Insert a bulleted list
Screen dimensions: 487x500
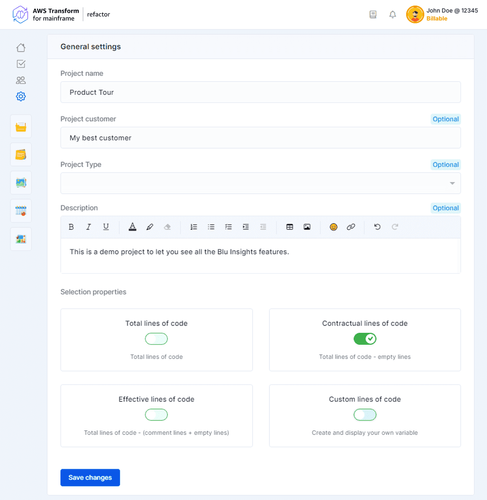click(x=211, y=227)
